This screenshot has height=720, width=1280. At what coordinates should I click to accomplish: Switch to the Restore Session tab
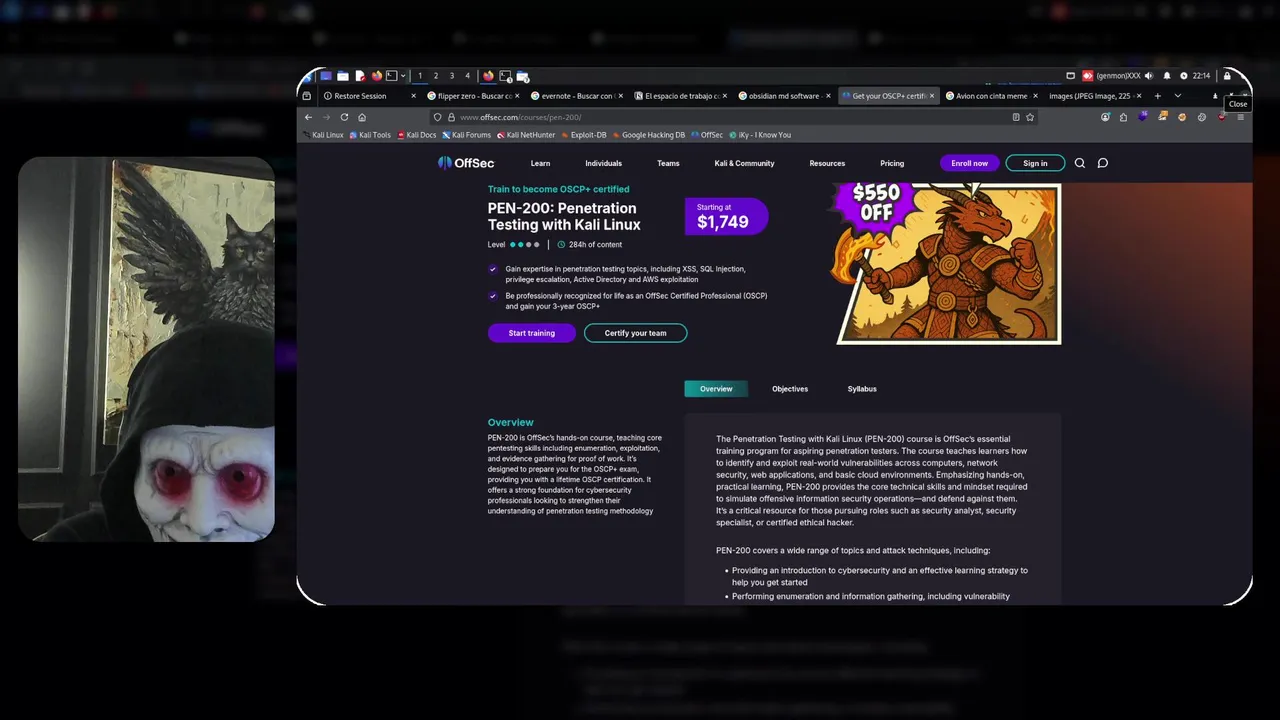[369, 96]
